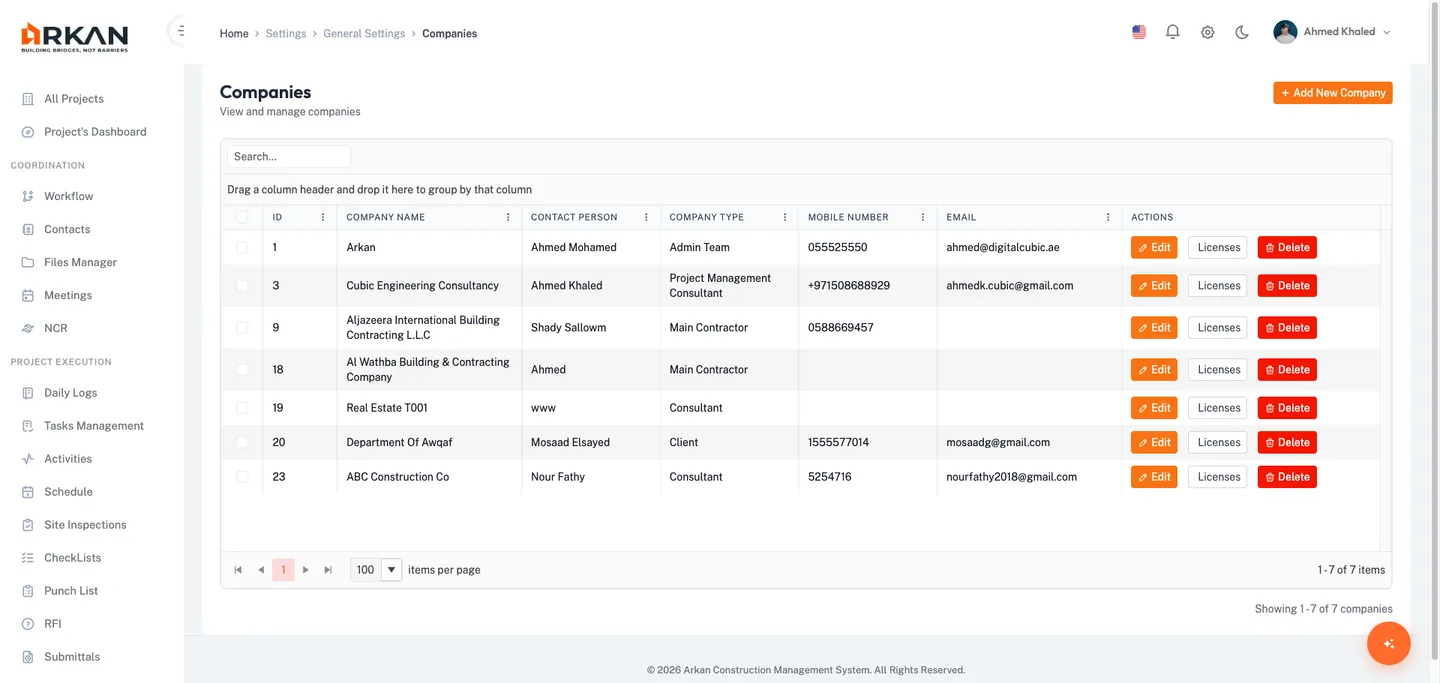This screenshot has height=683, width=1440.
Task: Open Files Manager from the sidebar
Action: 80,262
